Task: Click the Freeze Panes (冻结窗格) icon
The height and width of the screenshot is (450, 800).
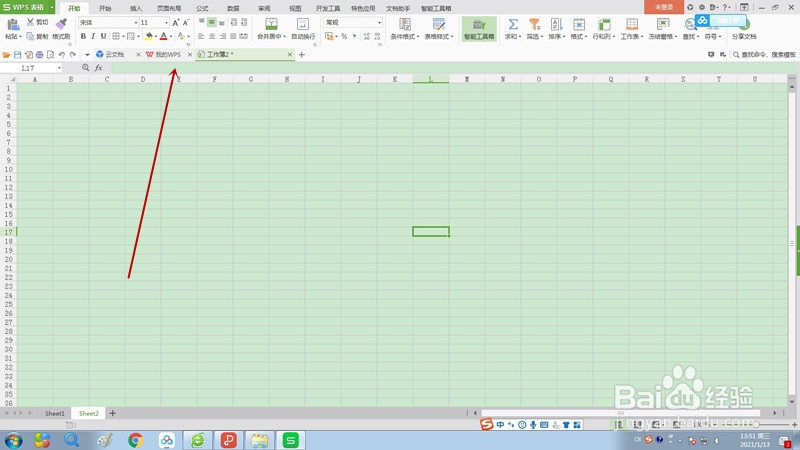Action: click(663, 24)
